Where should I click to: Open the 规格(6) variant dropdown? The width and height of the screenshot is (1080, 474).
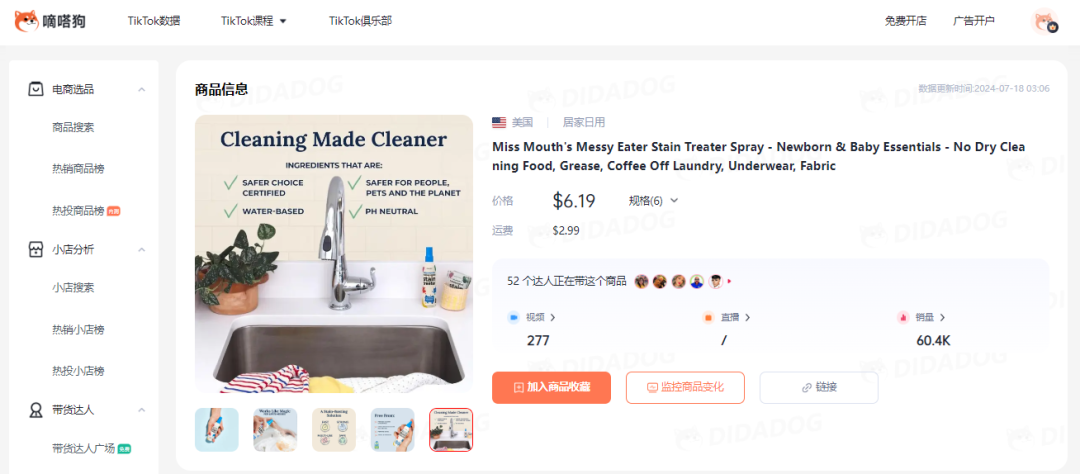tap(654, 200)
